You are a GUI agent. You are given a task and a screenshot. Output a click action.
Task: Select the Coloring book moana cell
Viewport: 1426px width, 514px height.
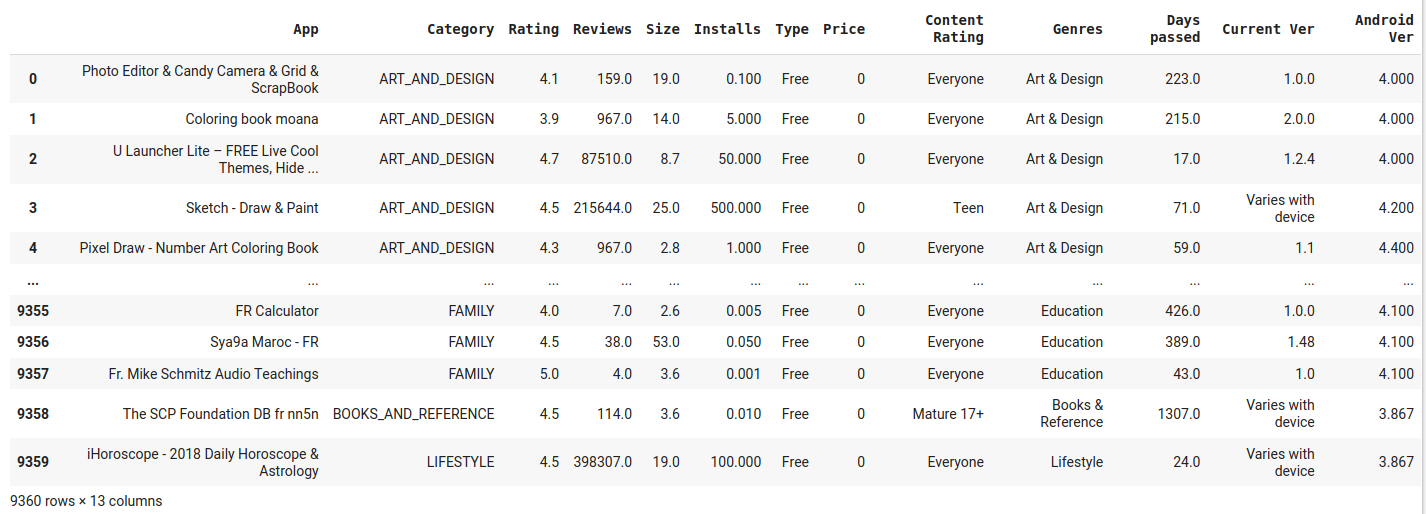(x=252, y=119)
